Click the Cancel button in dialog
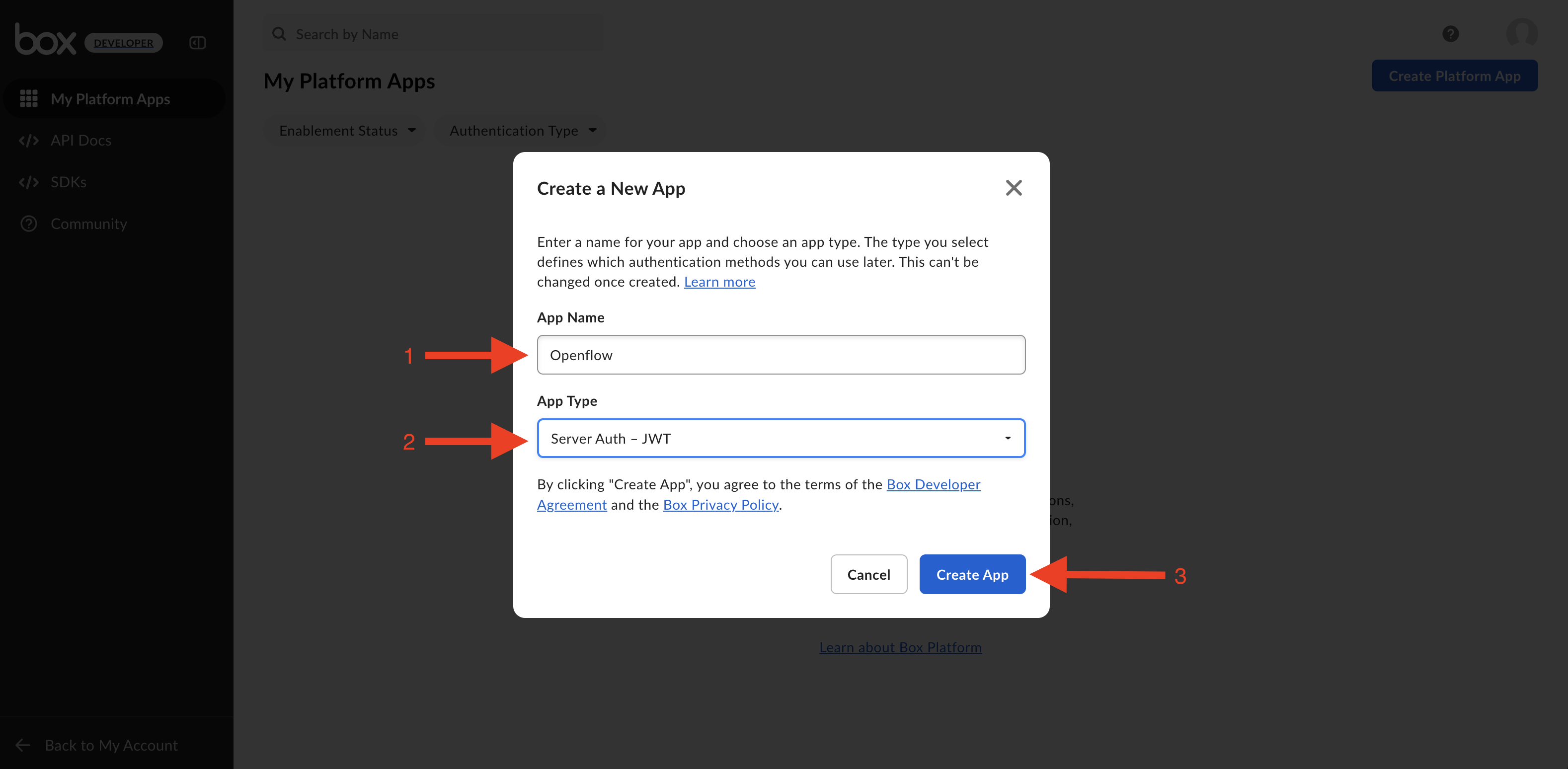This screenshot has width=1568, height=769. click(x=868, y=574)
